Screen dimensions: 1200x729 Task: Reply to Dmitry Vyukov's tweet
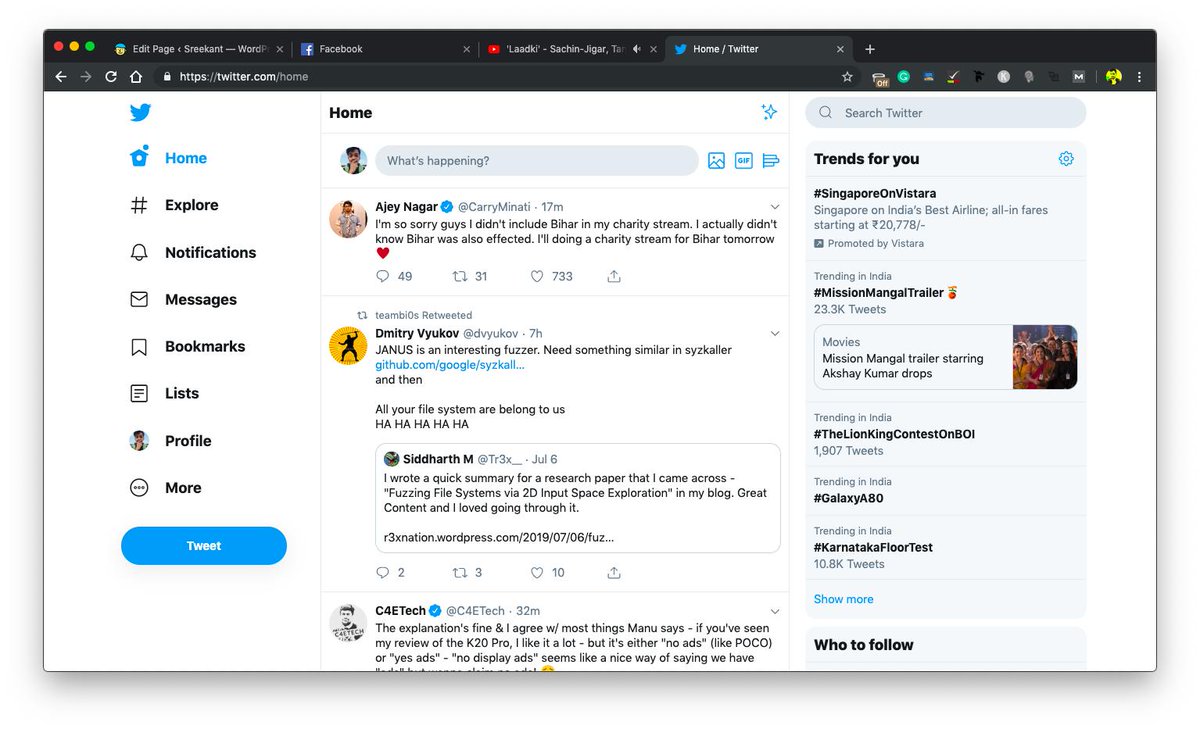pos(382,573)
